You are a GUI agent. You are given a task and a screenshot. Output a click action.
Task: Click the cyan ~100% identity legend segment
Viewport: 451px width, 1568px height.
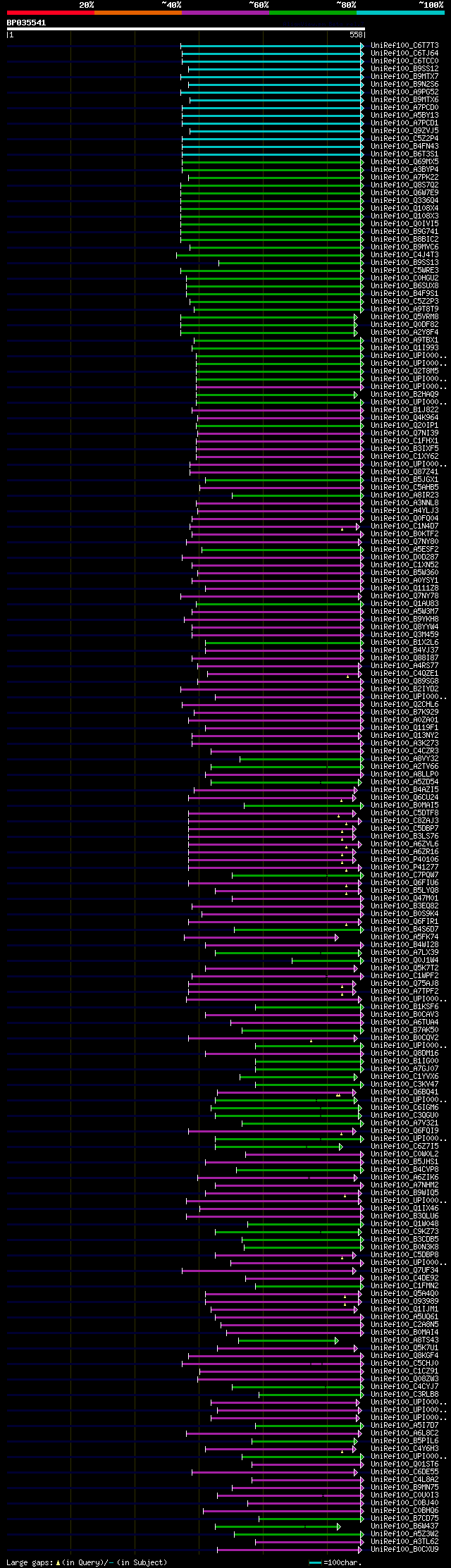[x=400, y=13]
